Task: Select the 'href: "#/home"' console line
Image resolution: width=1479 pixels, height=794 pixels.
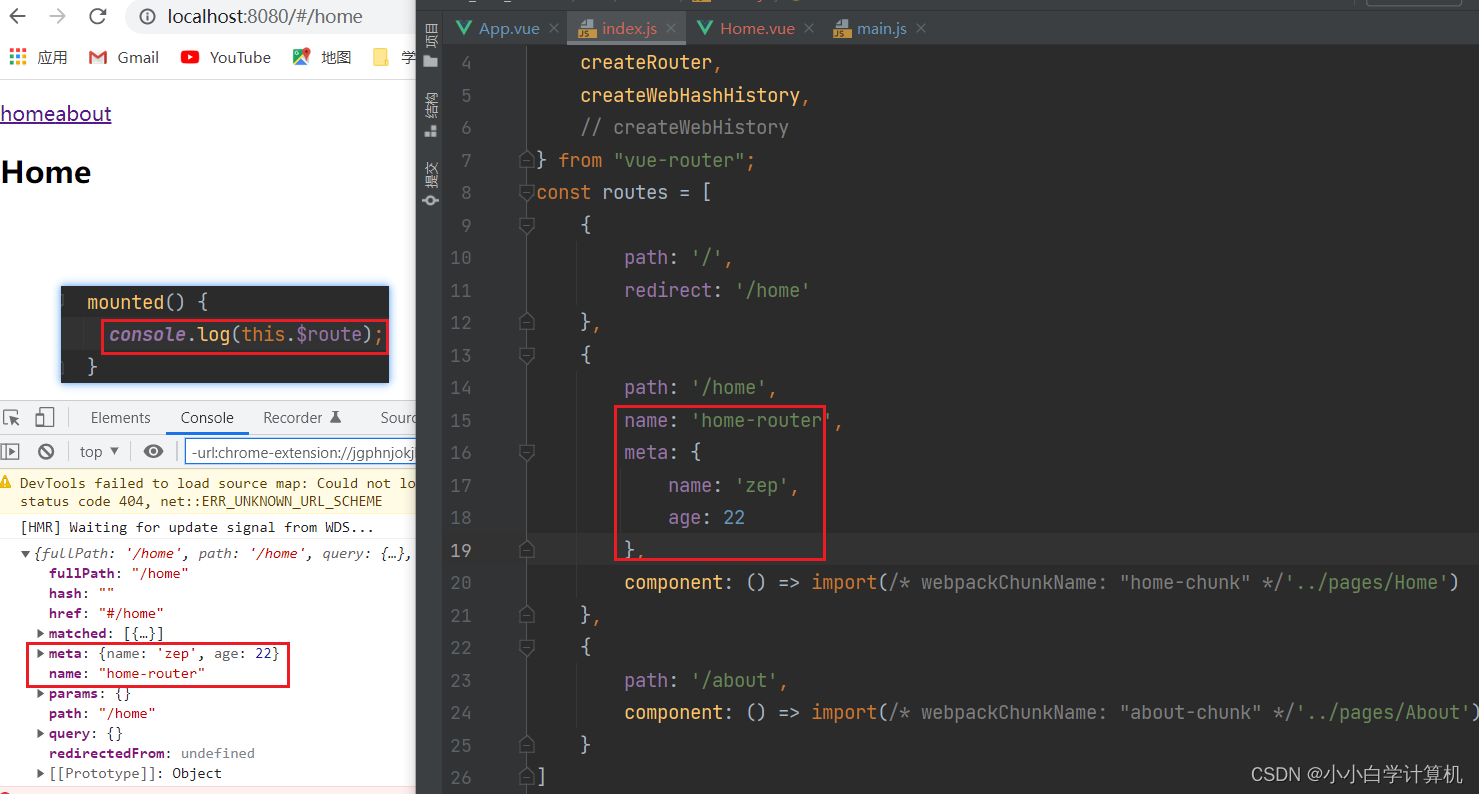Action: tap(106, 614)
